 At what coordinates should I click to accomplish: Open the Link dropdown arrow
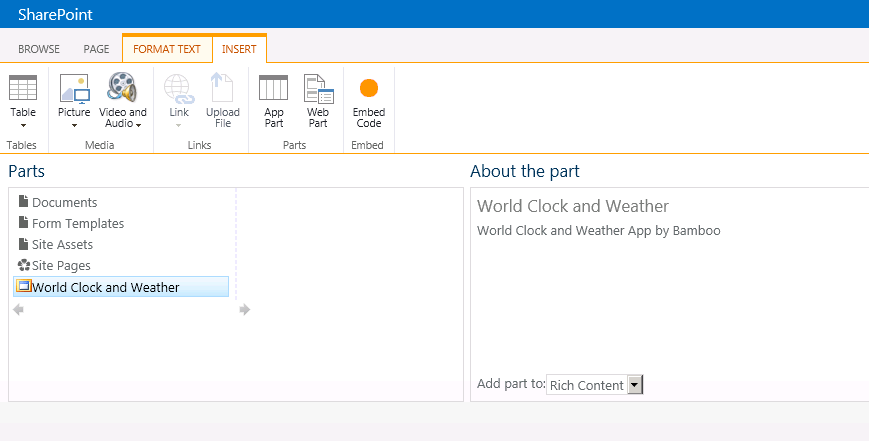(x=179, y=126)
